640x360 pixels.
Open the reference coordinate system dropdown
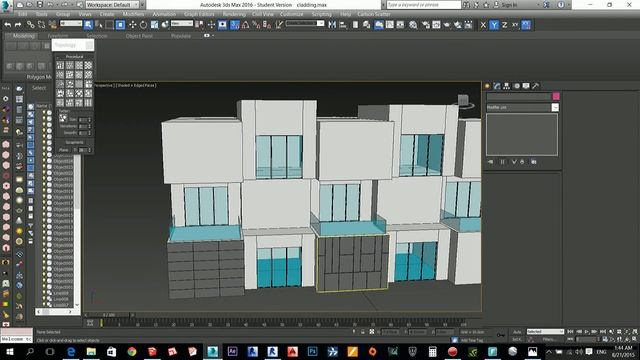tap(182, 24)
